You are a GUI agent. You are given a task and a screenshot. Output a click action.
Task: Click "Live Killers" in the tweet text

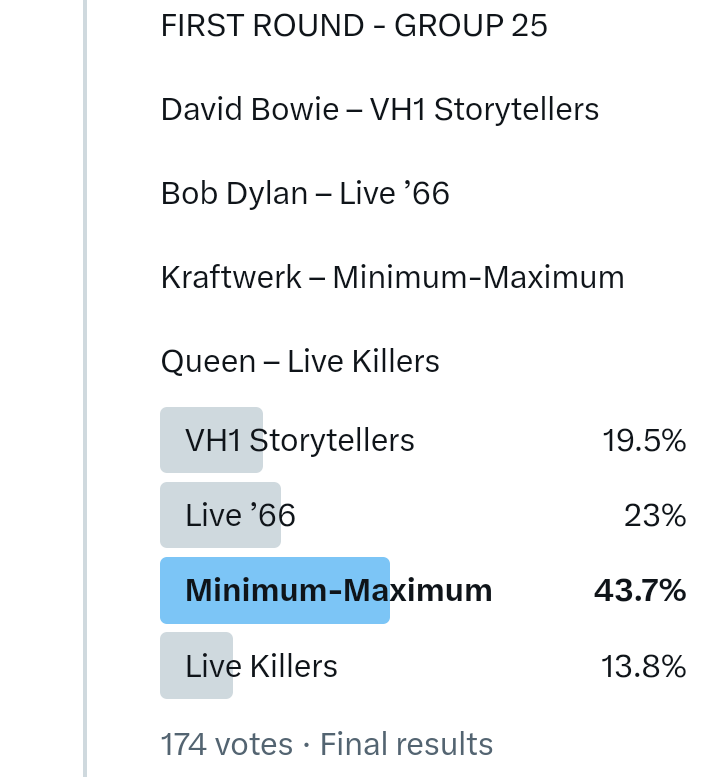tap(363, 361)
